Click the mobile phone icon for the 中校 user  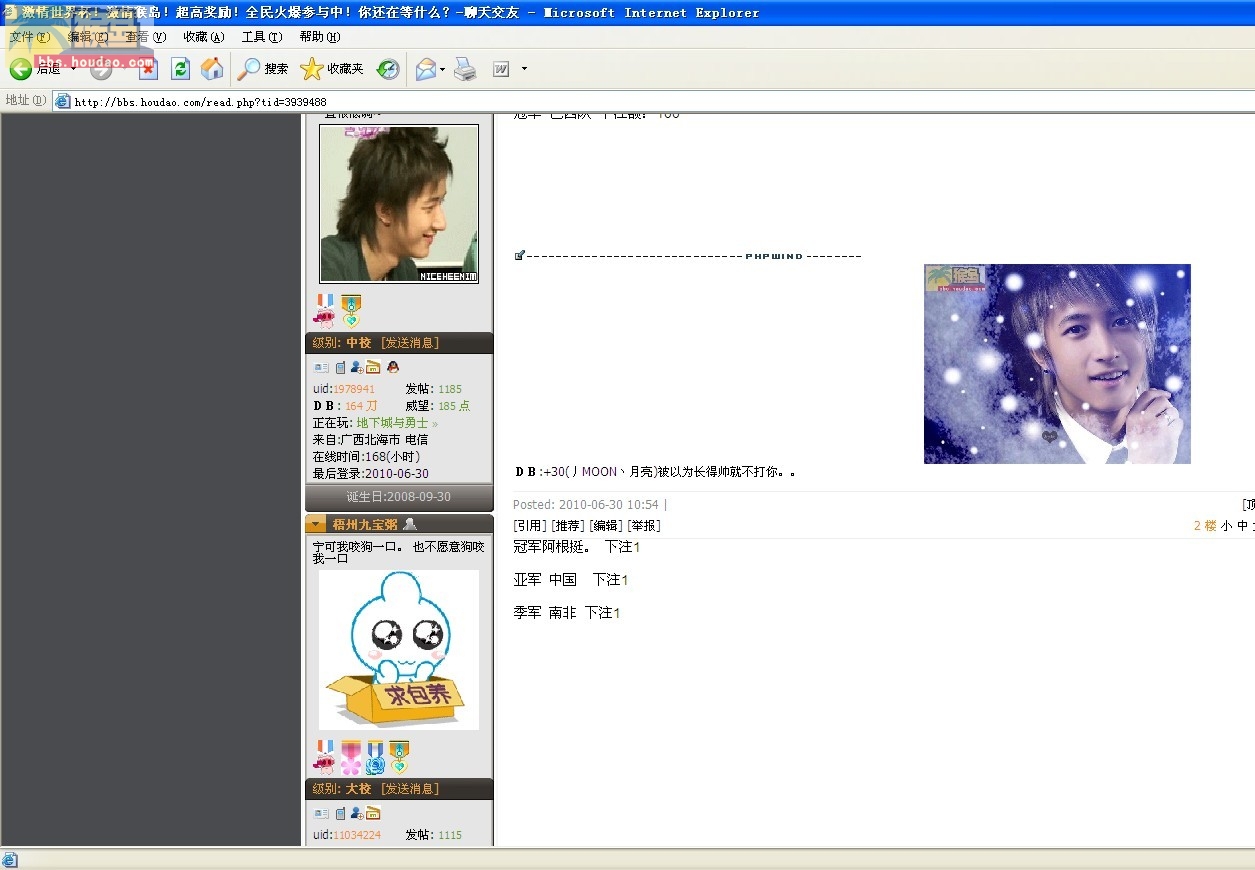point(340,367)
